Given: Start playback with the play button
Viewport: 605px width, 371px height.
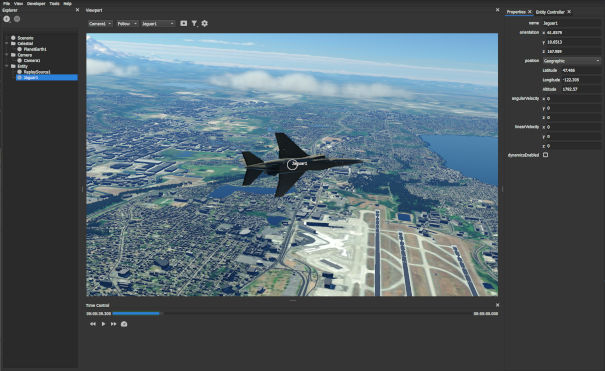Looking at the screenshot, I should 103,324.
